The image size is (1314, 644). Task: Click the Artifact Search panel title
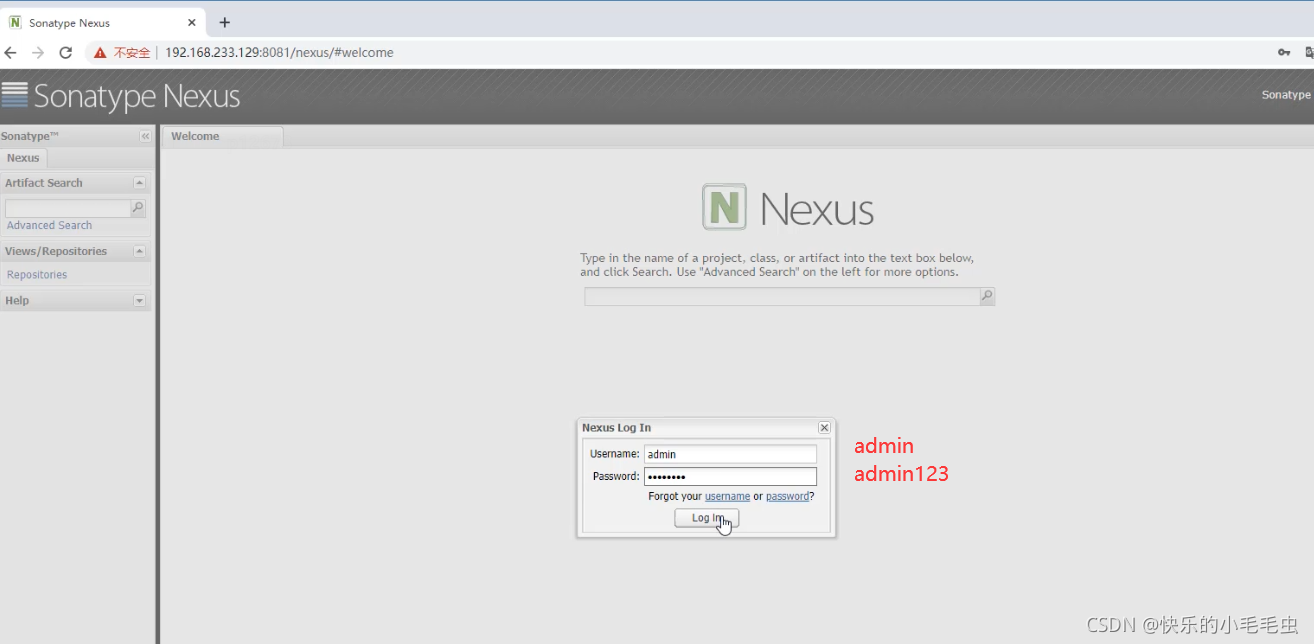tap(44, 183)
